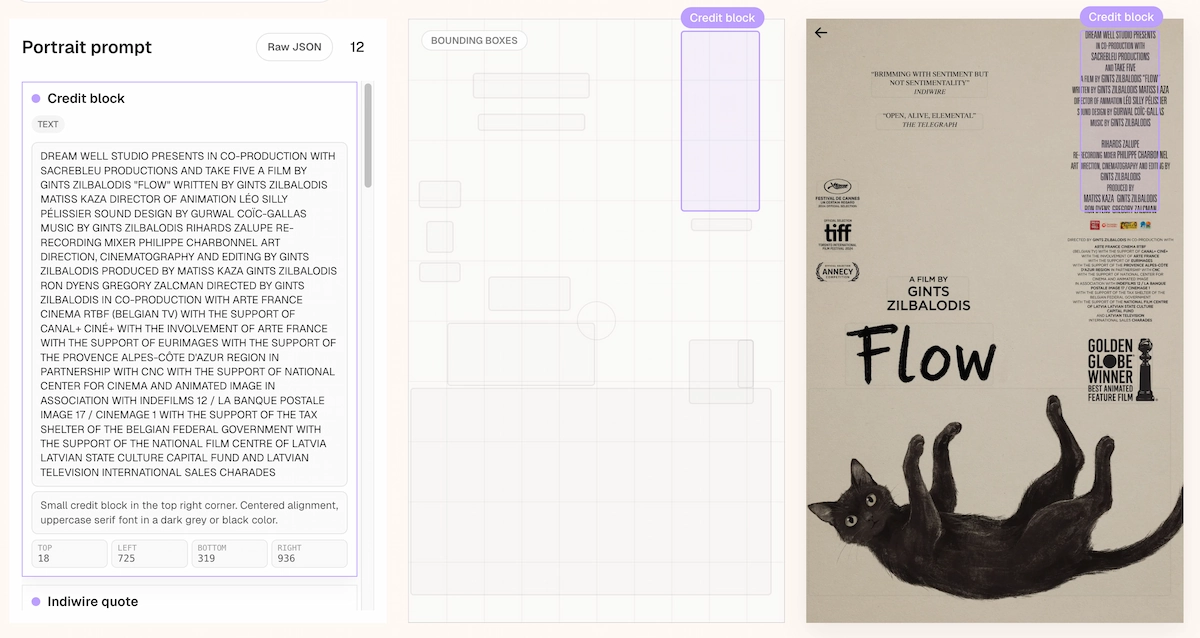The height and width of the screenshot is (638, 1200).
Task: Click the element count 12
Action: 357,47
